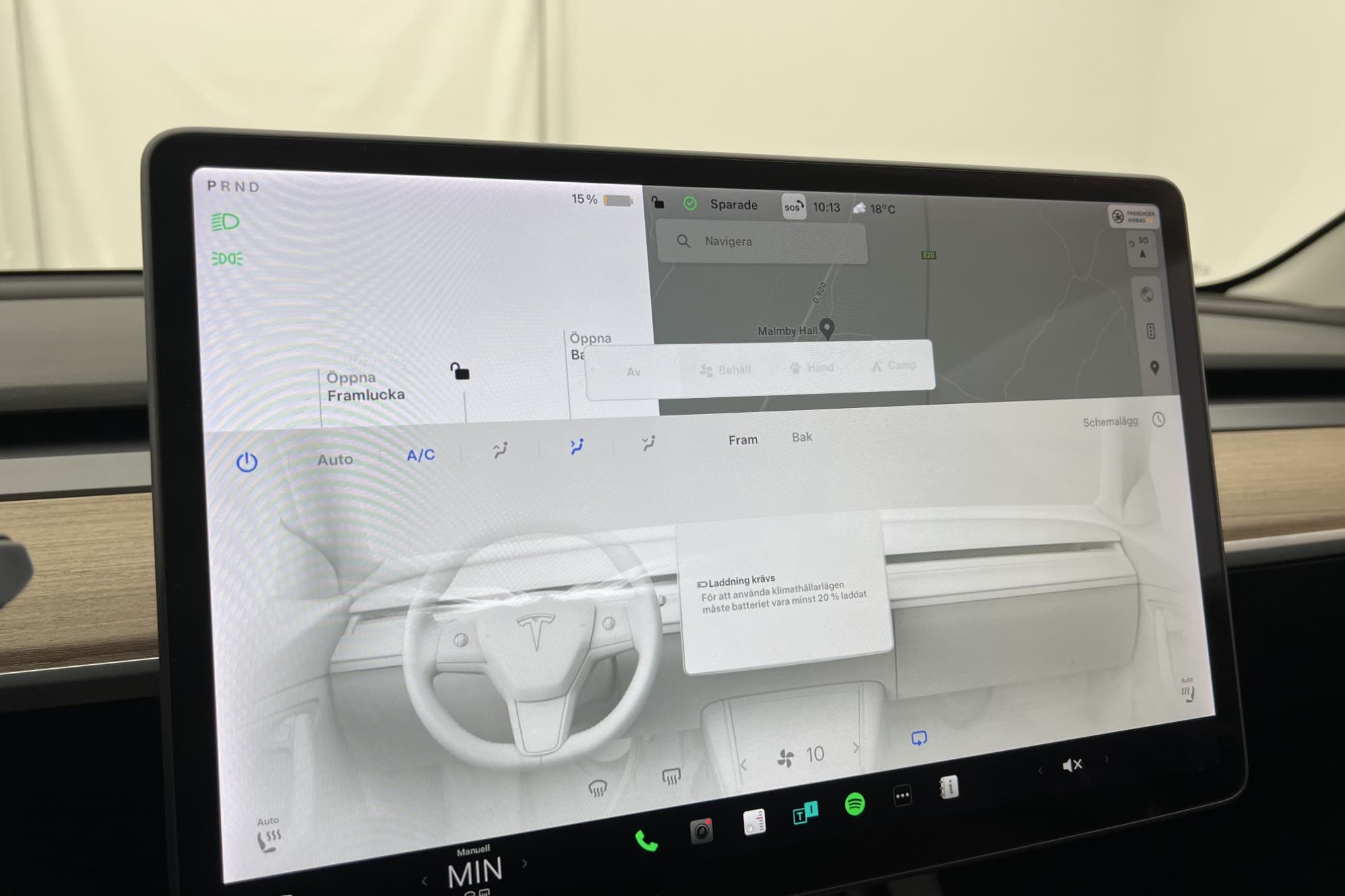The width and height of the screenshot is (1345, 896).
Task: Tap the fan speed value 10
Action: coord(814,754)
